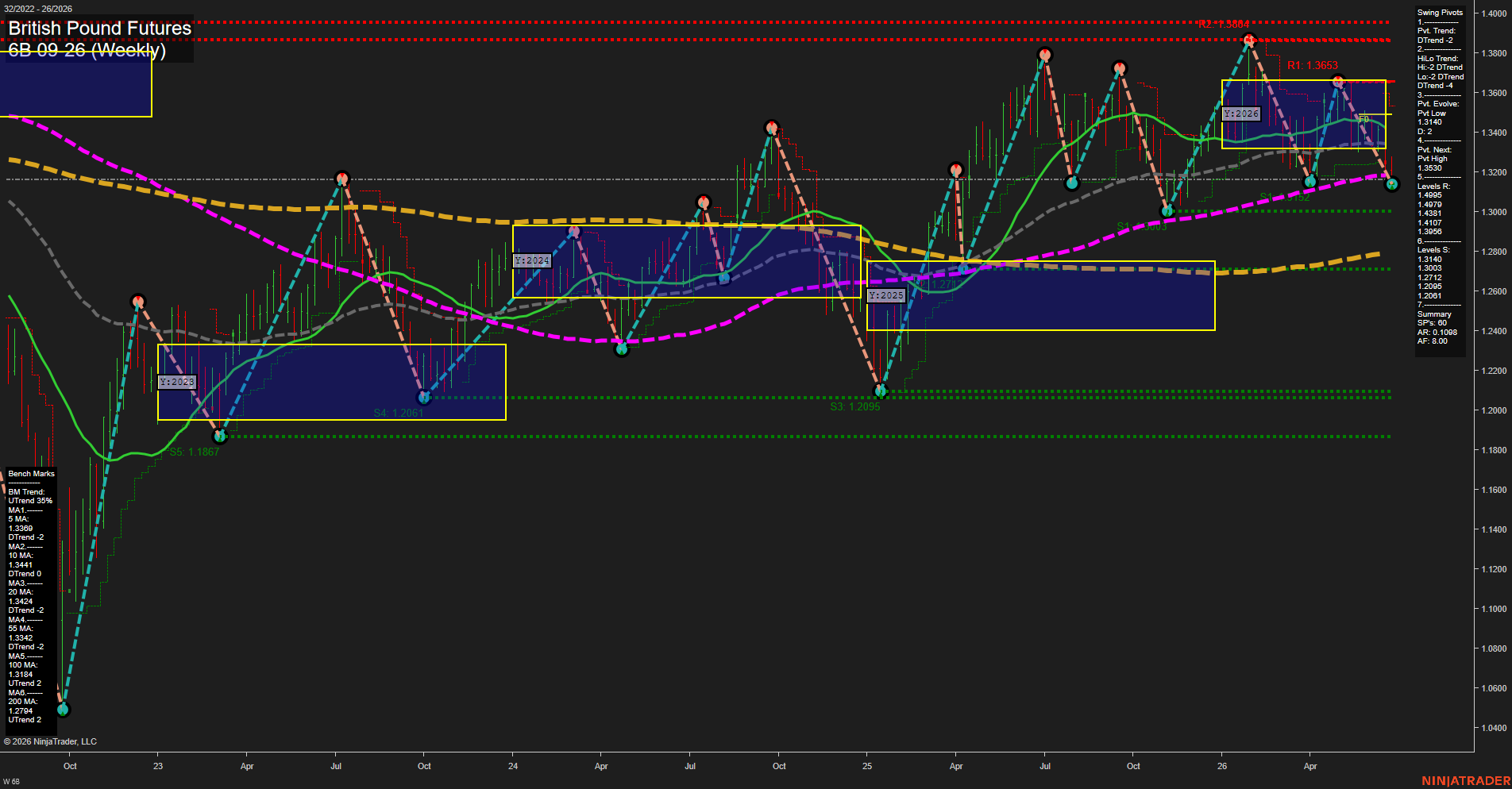1512x789 pixels.
Task: Click the 32/2022 - 26/2026 date range text
Action: point(38,9)
